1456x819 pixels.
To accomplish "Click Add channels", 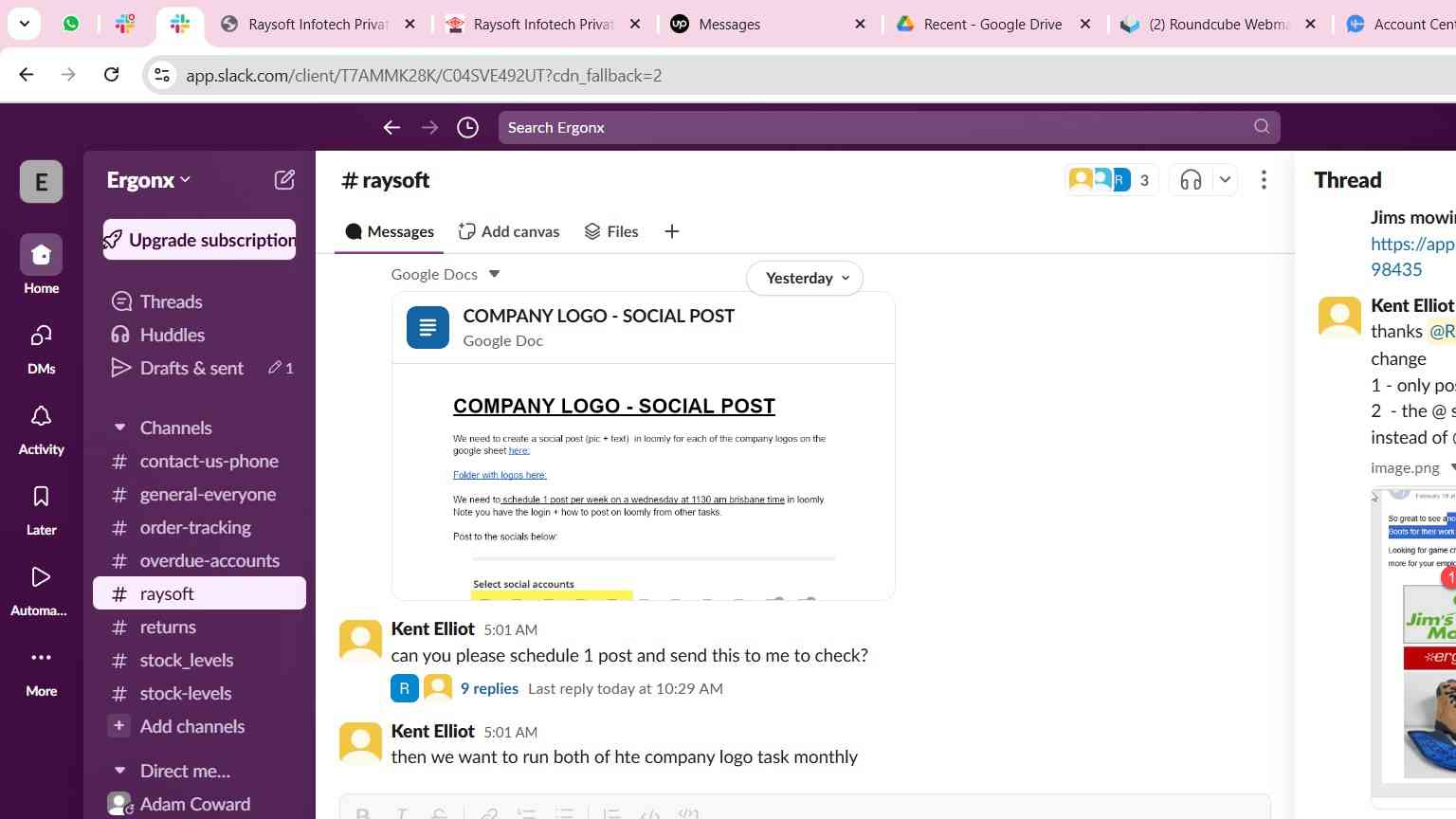I will (199, 726).
